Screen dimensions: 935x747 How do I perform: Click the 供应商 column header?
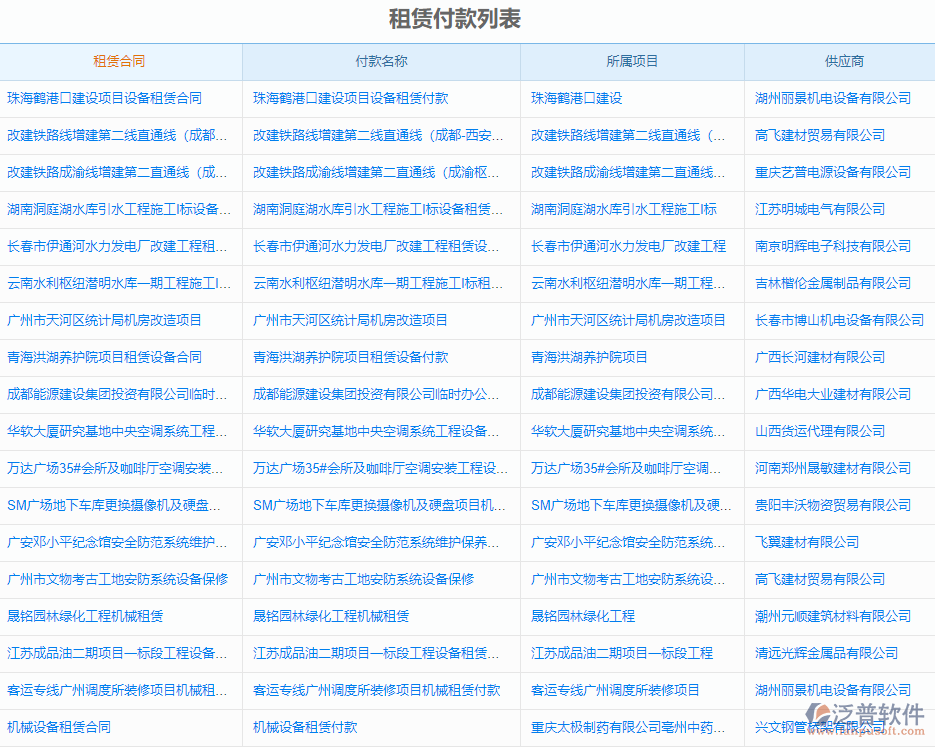coord(839,61)
